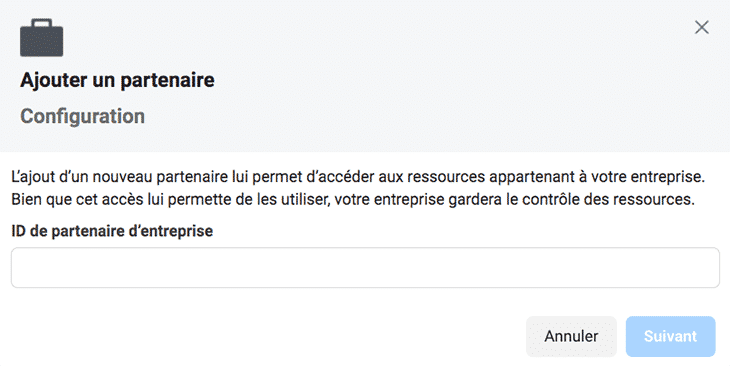Proceed to next step with Suivant
The height and width of the screenshot is (366, 730).
670,336
